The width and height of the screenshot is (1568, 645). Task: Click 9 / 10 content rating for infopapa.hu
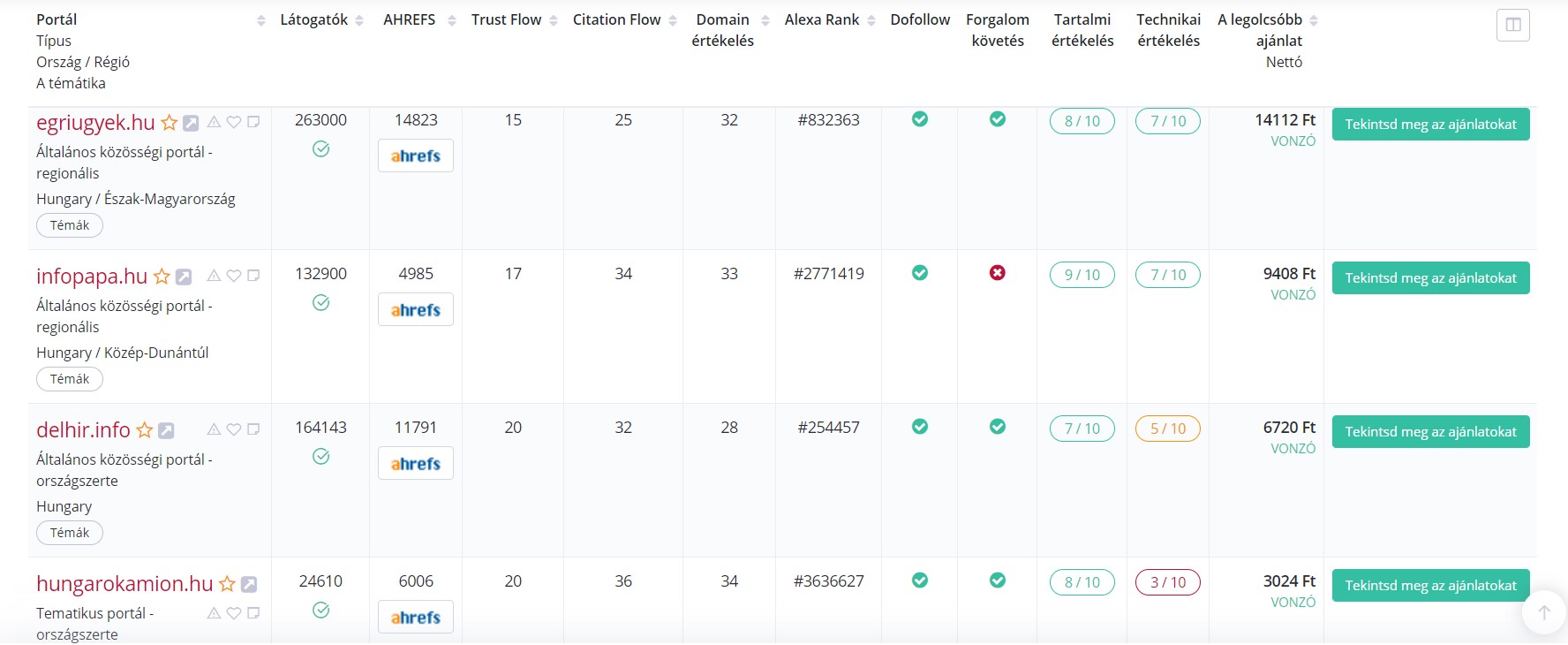click(1082, 275)
